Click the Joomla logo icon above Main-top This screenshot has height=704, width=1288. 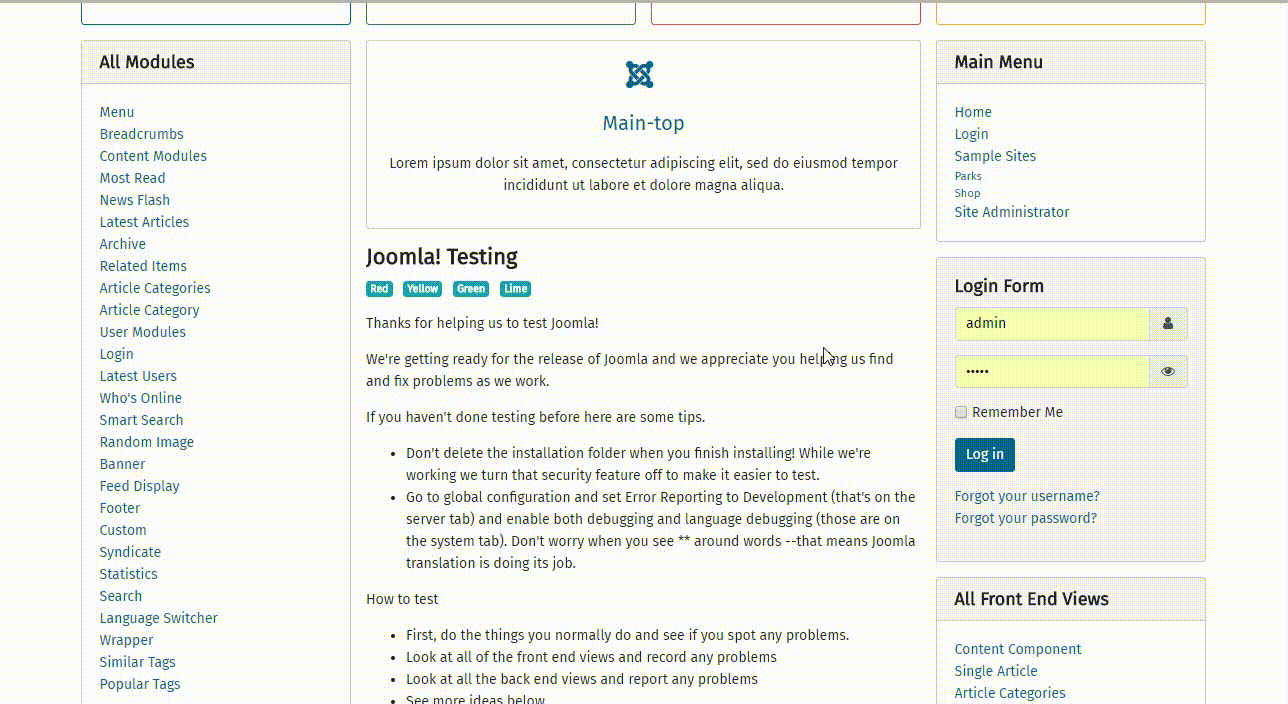coord(640,74)
